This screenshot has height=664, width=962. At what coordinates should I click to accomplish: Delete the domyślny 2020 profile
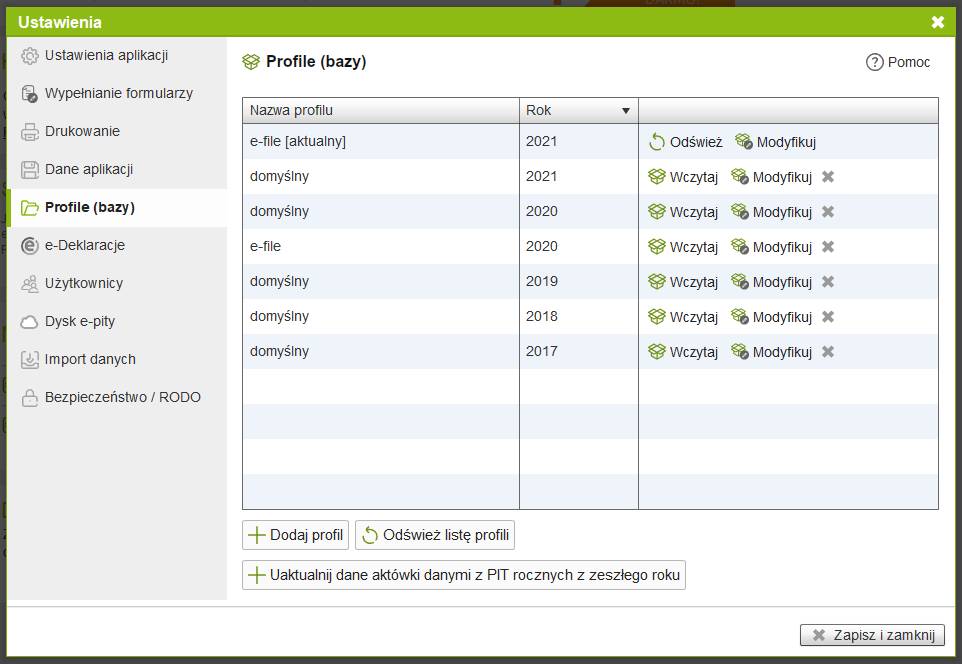(828, 212)
